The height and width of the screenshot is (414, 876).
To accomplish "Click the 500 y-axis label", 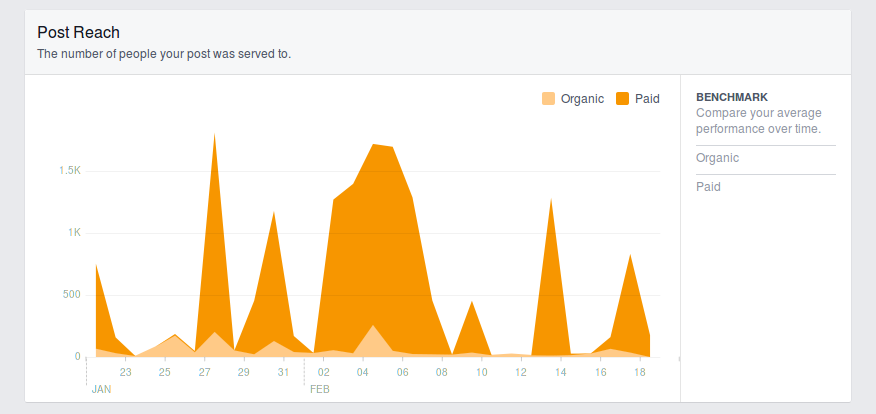I will (71, 295).
